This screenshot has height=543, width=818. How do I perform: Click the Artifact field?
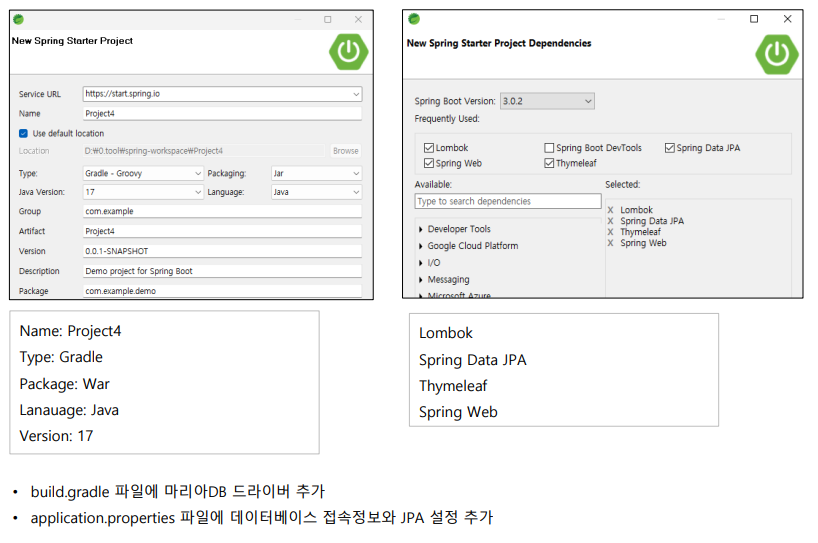click(x=222, y=231)
